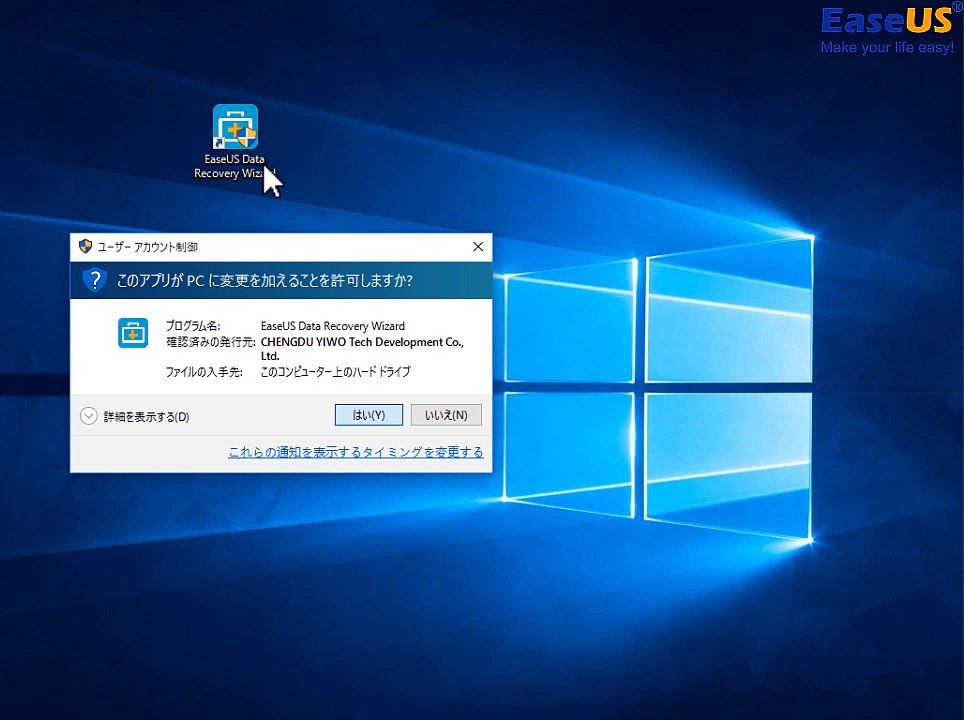Click the ユーザー アカウント制御 title text
This screenshot has width=964, height=720.
148,247
